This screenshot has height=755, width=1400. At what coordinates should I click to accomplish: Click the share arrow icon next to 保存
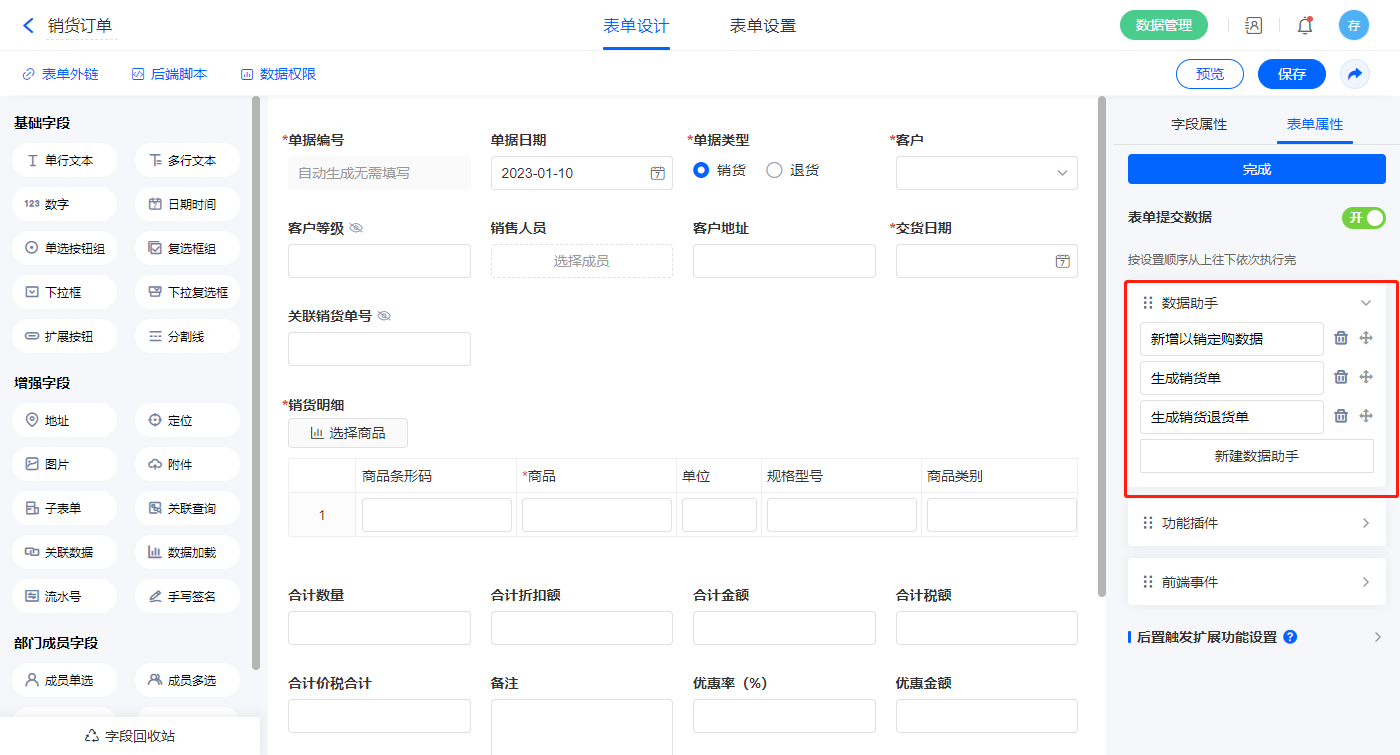click(x=1355, y=74)
